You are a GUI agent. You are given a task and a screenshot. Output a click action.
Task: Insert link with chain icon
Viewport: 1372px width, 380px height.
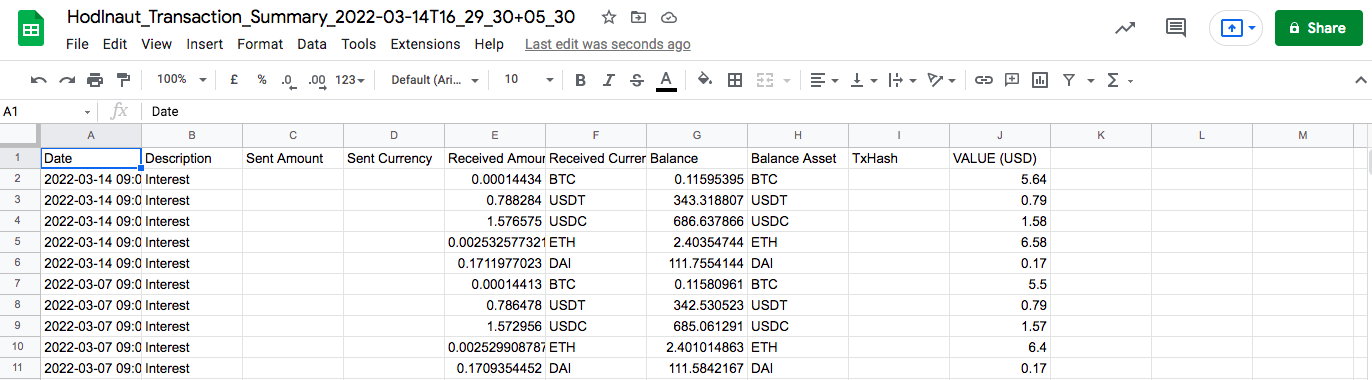tap(984, 80)
